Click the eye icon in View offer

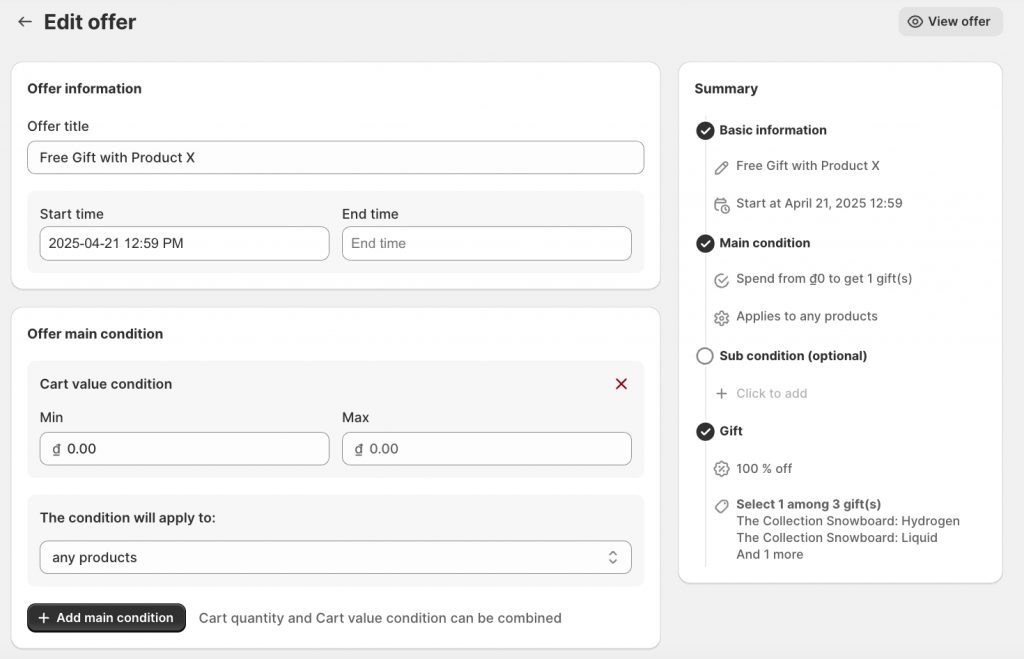click(915, 22)
